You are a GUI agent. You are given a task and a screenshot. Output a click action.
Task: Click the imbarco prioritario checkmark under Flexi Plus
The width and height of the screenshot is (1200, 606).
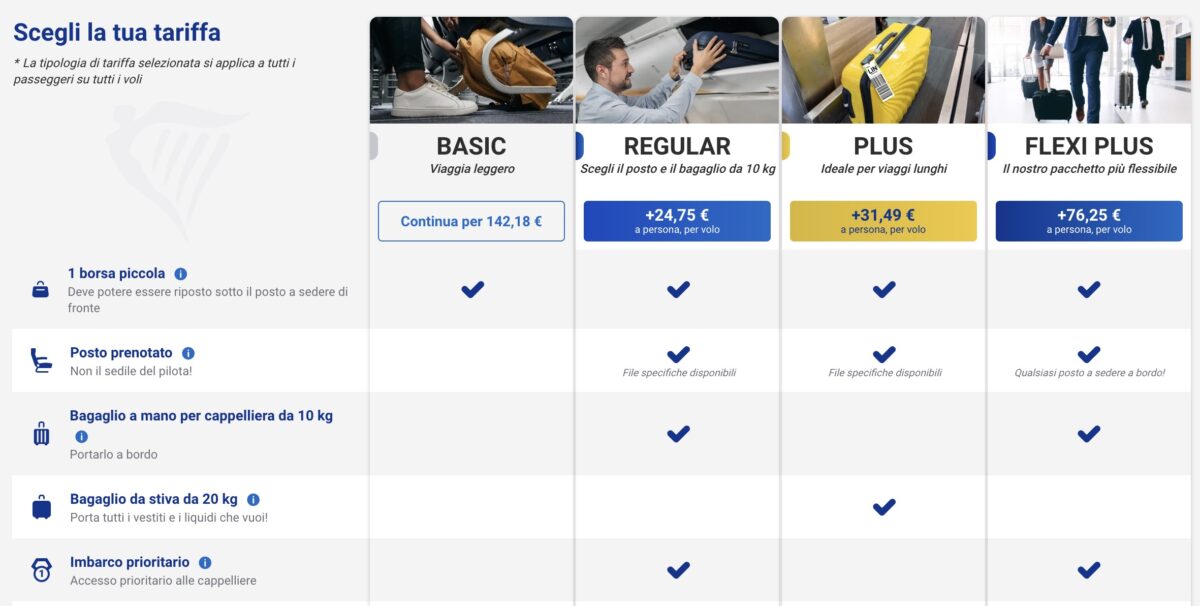1088,569
